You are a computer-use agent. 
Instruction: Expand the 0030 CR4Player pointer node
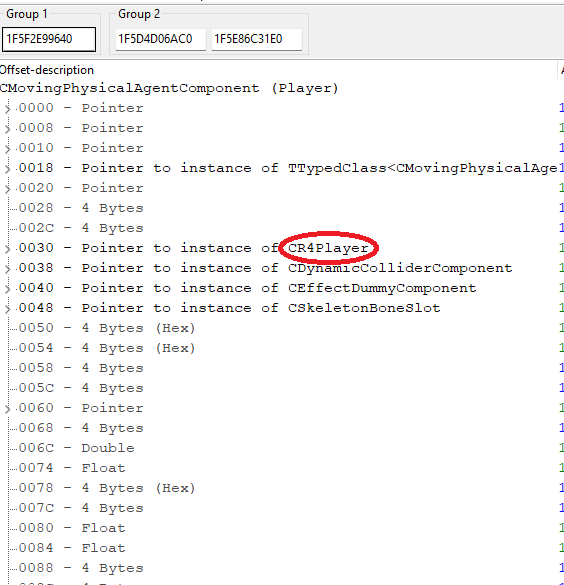click(7, 248)
